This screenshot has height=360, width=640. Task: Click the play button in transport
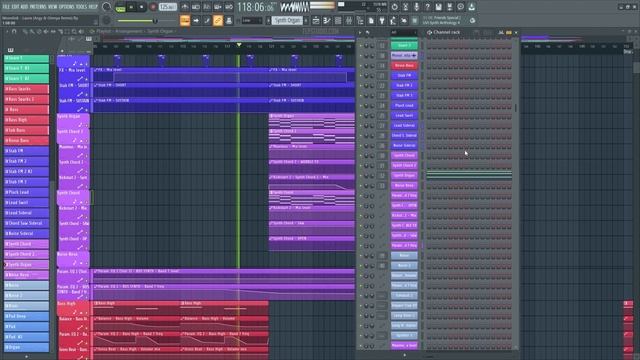coord(131,7)
